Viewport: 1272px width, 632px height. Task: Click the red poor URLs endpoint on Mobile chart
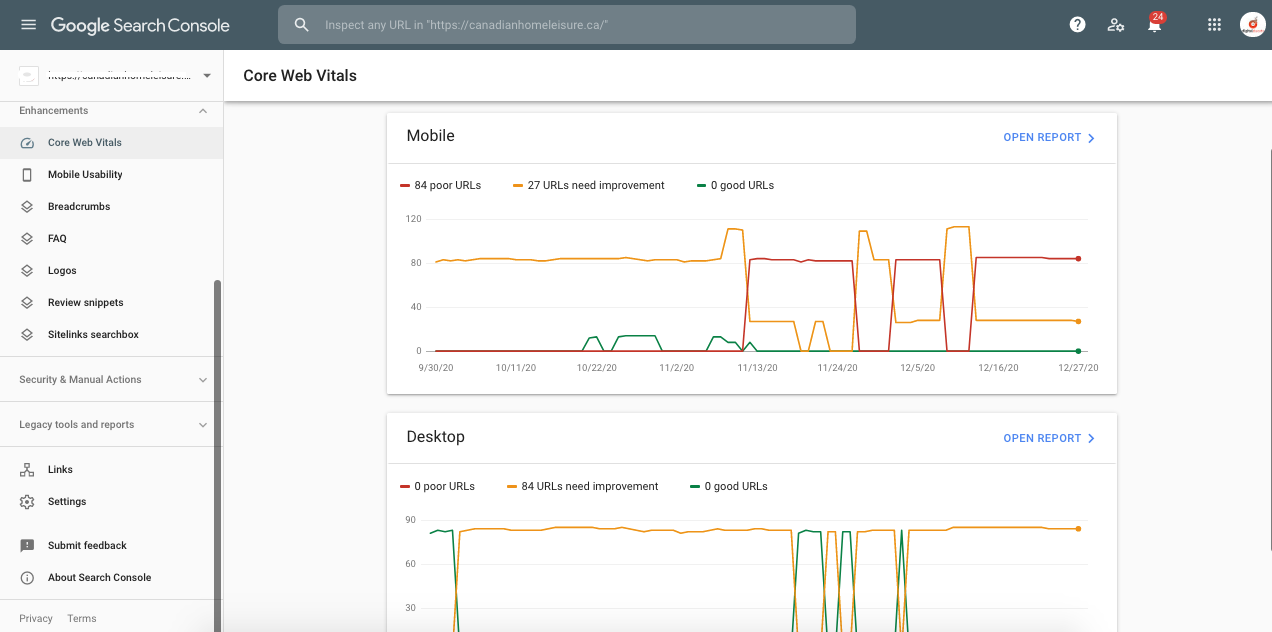tap(1078, 259)
